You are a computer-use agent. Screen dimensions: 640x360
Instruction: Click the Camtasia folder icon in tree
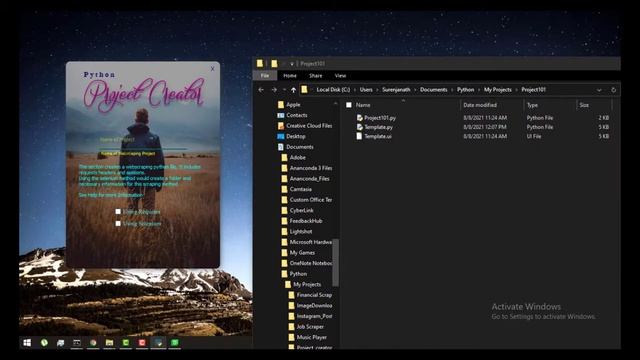tap(284, 189)
